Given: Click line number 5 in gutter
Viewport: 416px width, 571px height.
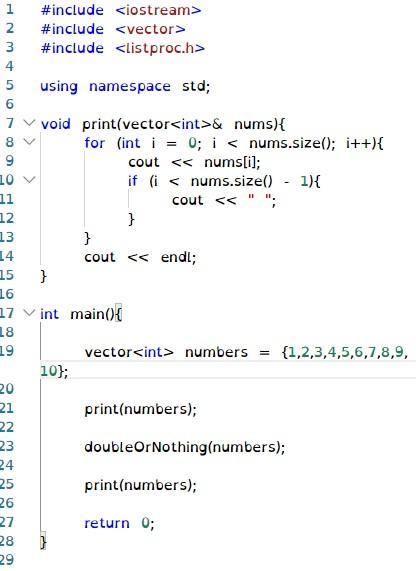Looking at the screenshot, I should pyautogui.click(x=10, y=85).
